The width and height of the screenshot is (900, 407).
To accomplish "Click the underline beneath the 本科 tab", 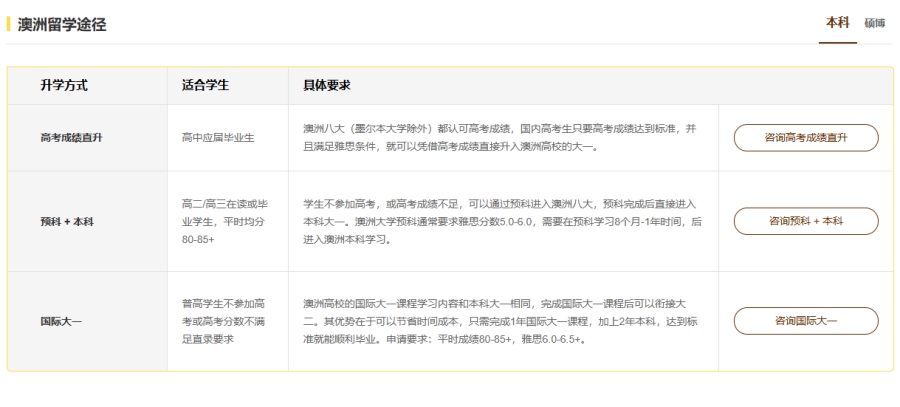I will click(837, 42).
